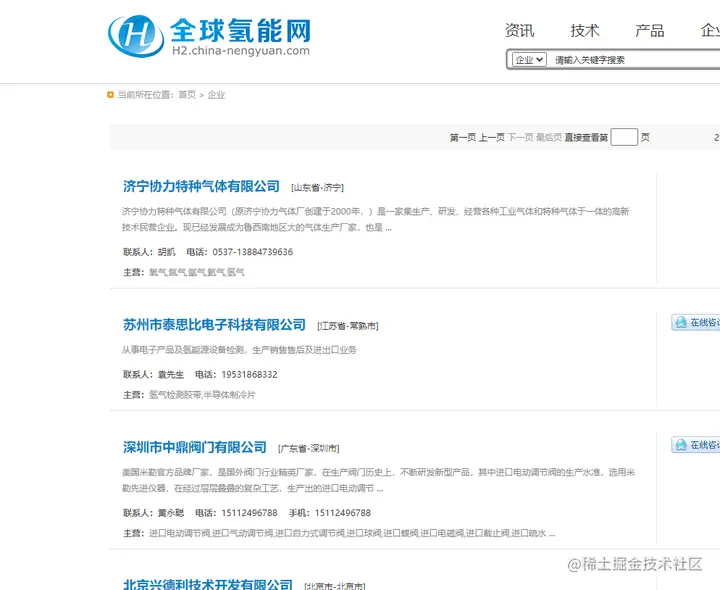Open 苏州市泰思比电子科技有限公司 company page
Viewport: 720px width, 590px height.
214,325
